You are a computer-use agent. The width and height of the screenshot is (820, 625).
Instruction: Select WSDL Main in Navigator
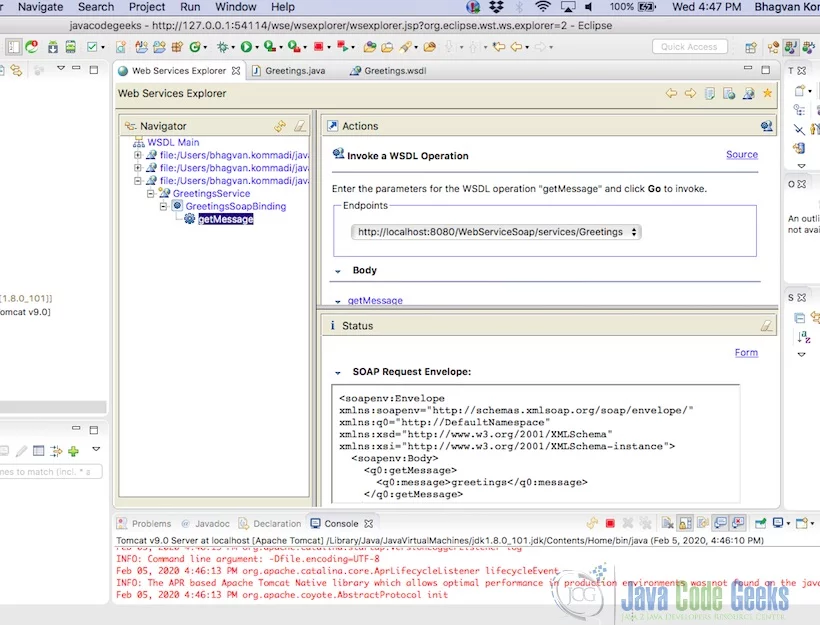173,142
